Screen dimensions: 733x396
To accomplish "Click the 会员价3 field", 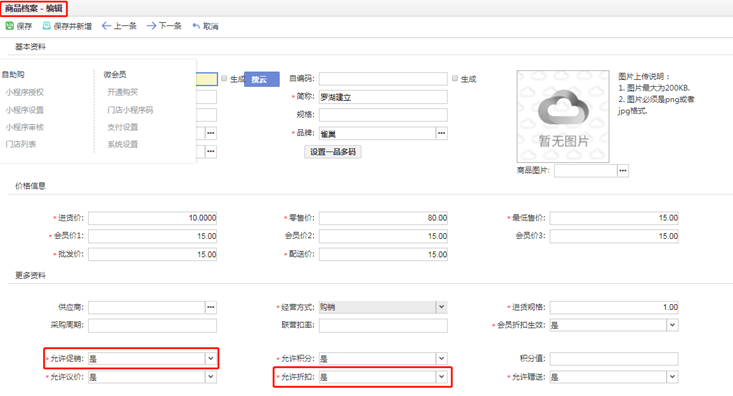I will [x=614, y=236].
